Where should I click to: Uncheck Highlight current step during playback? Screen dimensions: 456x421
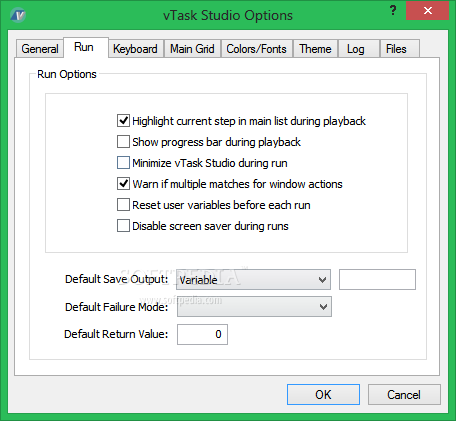pos(123,121)
